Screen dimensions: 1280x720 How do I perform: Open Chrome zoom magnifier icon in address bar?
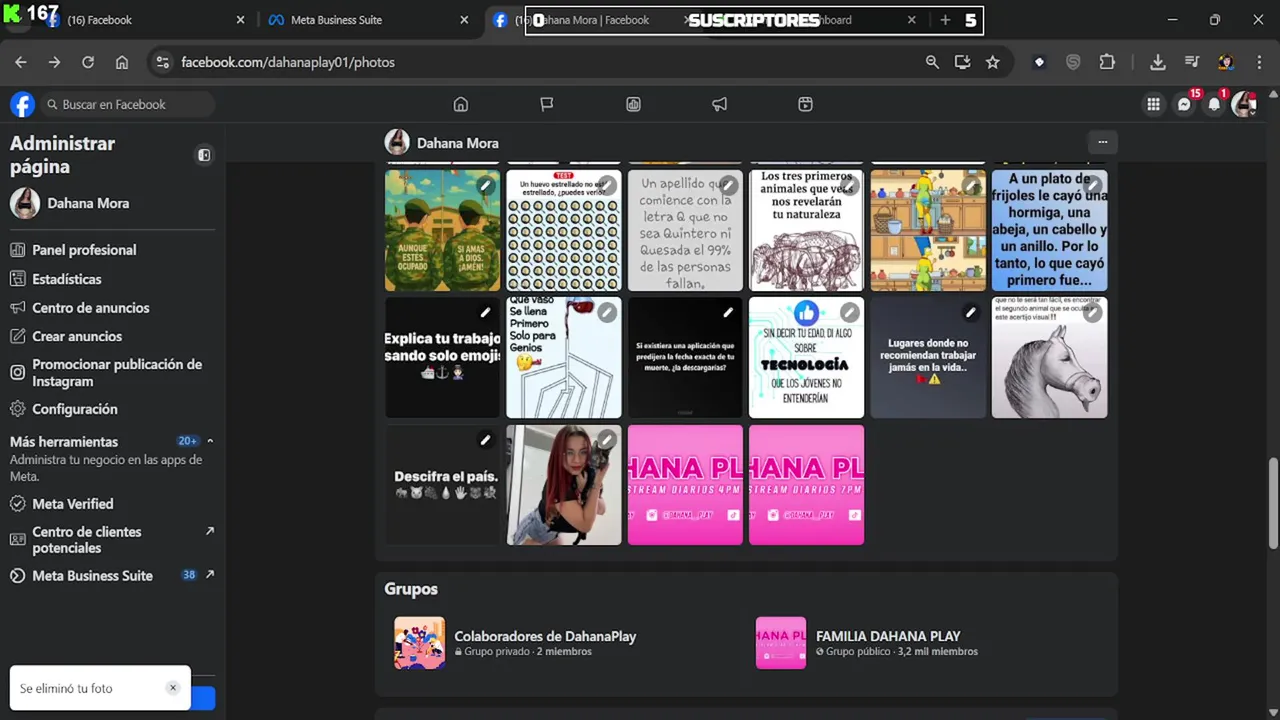tap(932, 62)
